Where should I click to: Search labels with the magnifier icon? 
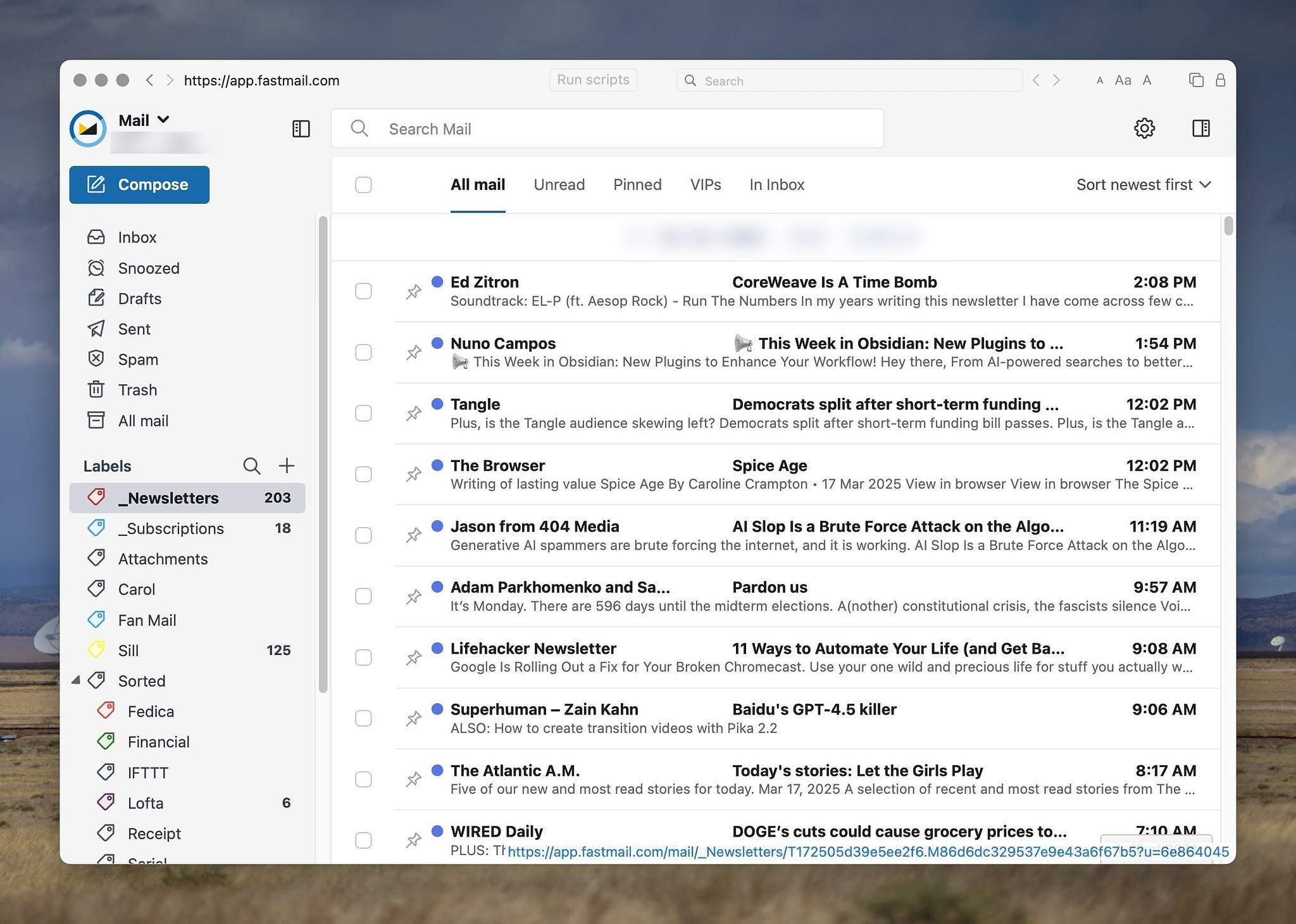[252, 466]
